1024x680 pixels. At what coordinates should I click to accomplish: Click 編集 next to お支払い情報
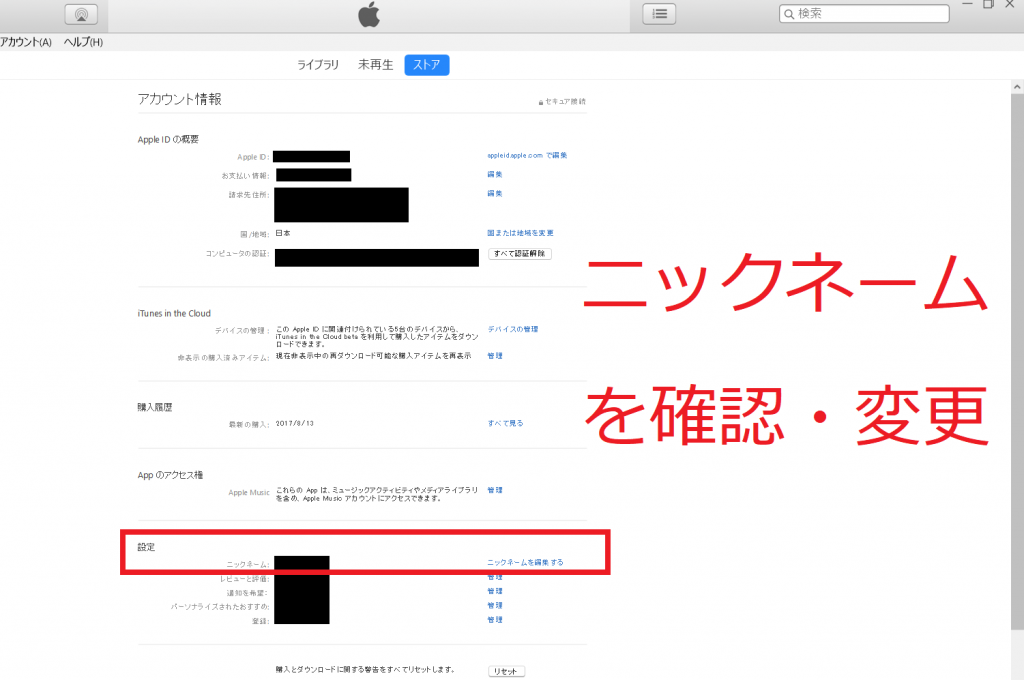click(495, 174)
